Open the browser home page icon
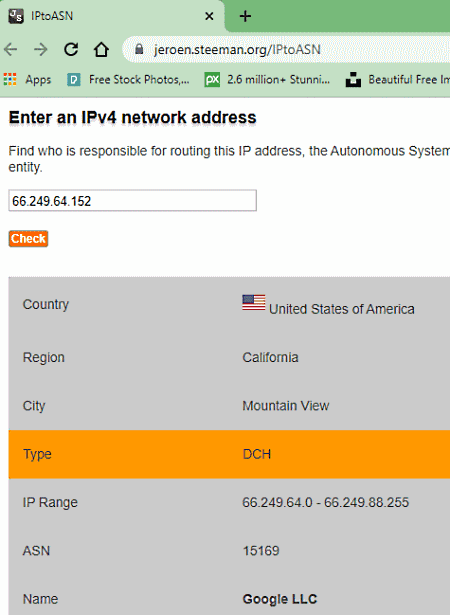Screen dimensions: 450x615 tap(101, 49)
